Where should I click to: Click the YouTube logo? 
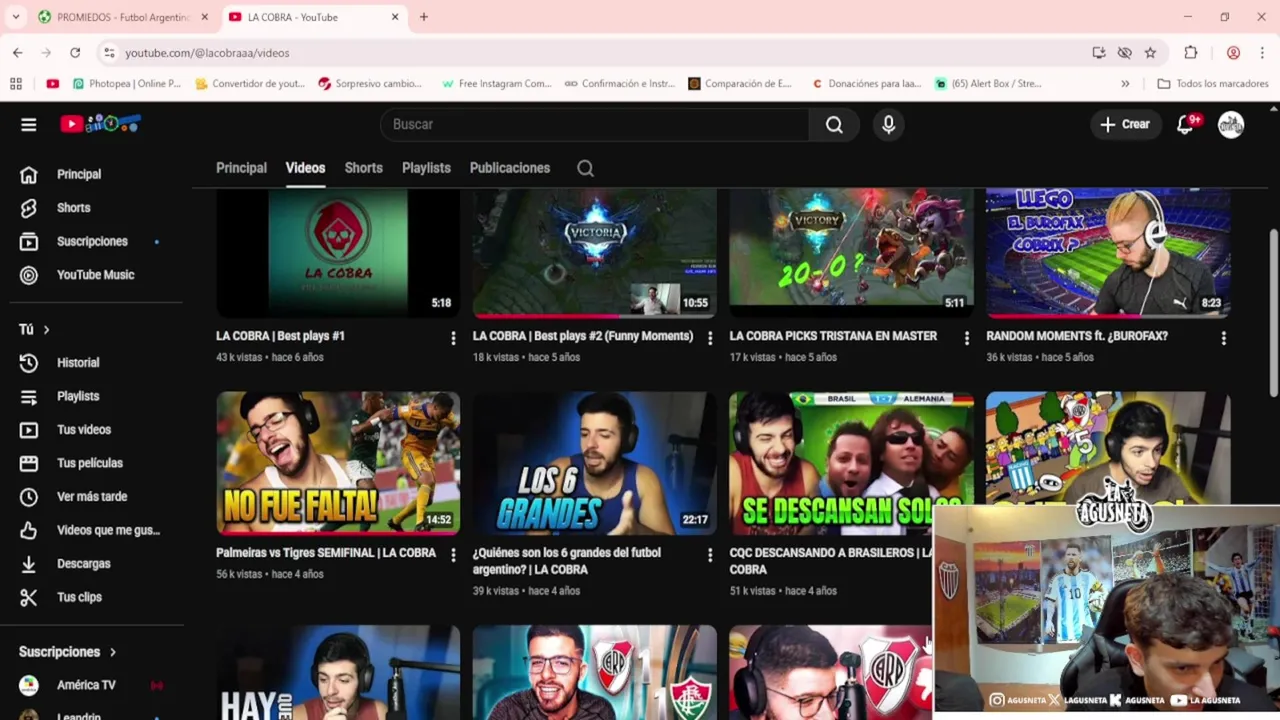click(x=100, y=124)
